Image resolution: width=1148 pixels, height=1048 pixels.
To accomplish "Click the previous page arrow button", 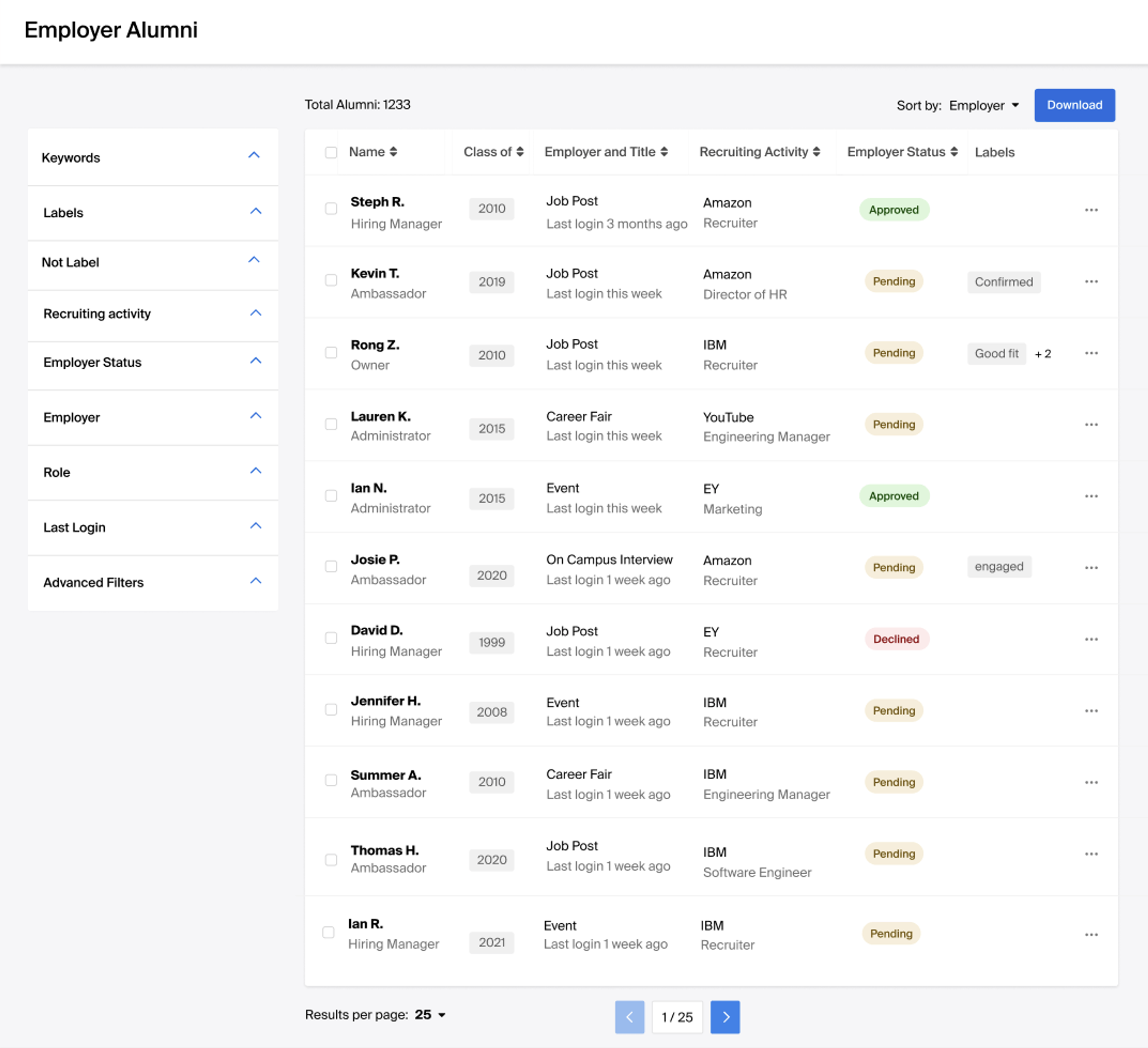I will click(x=629, y=1017).
